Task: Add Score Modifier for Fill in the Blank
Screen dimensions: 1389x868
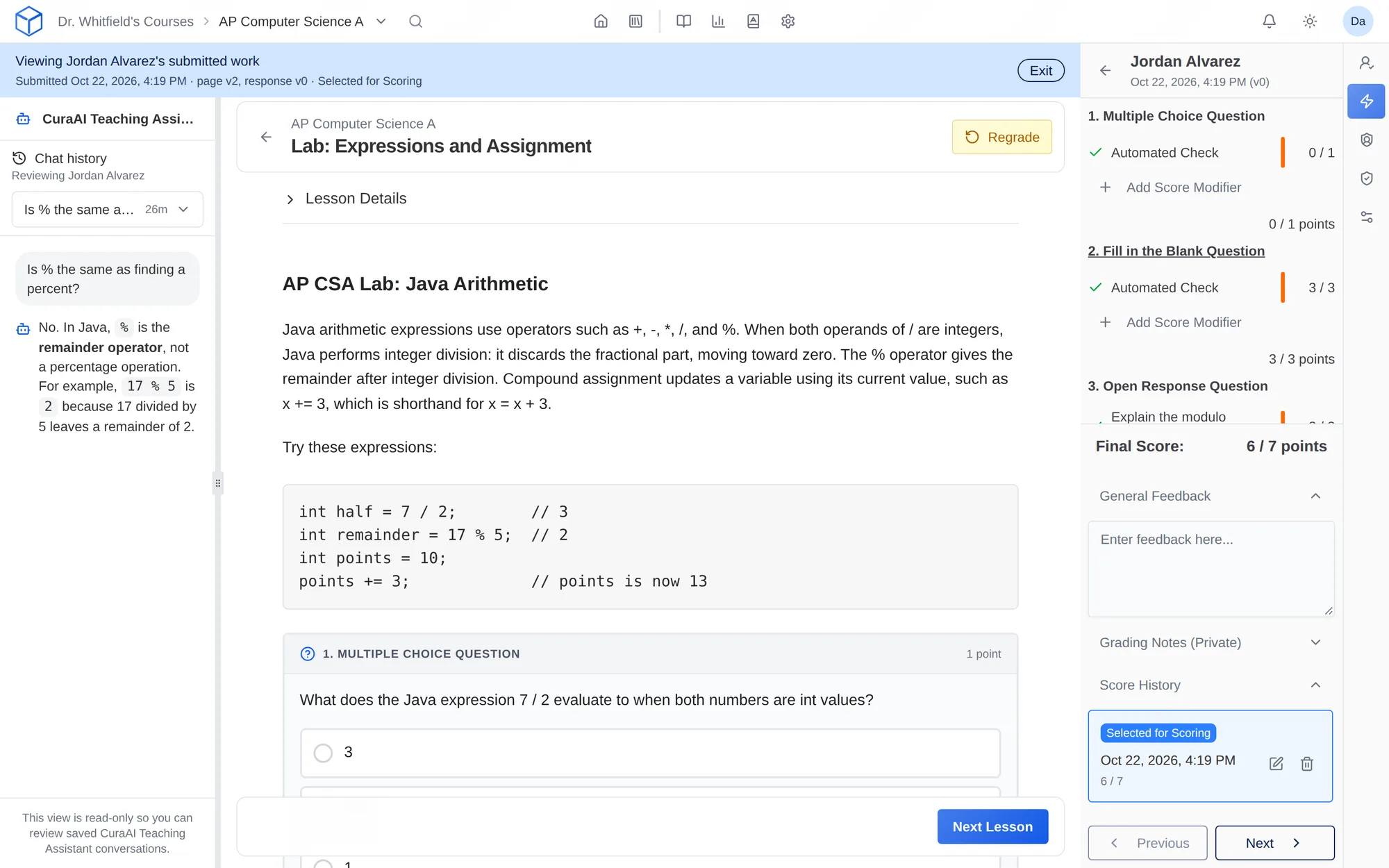Action: tap(1171, 322)
